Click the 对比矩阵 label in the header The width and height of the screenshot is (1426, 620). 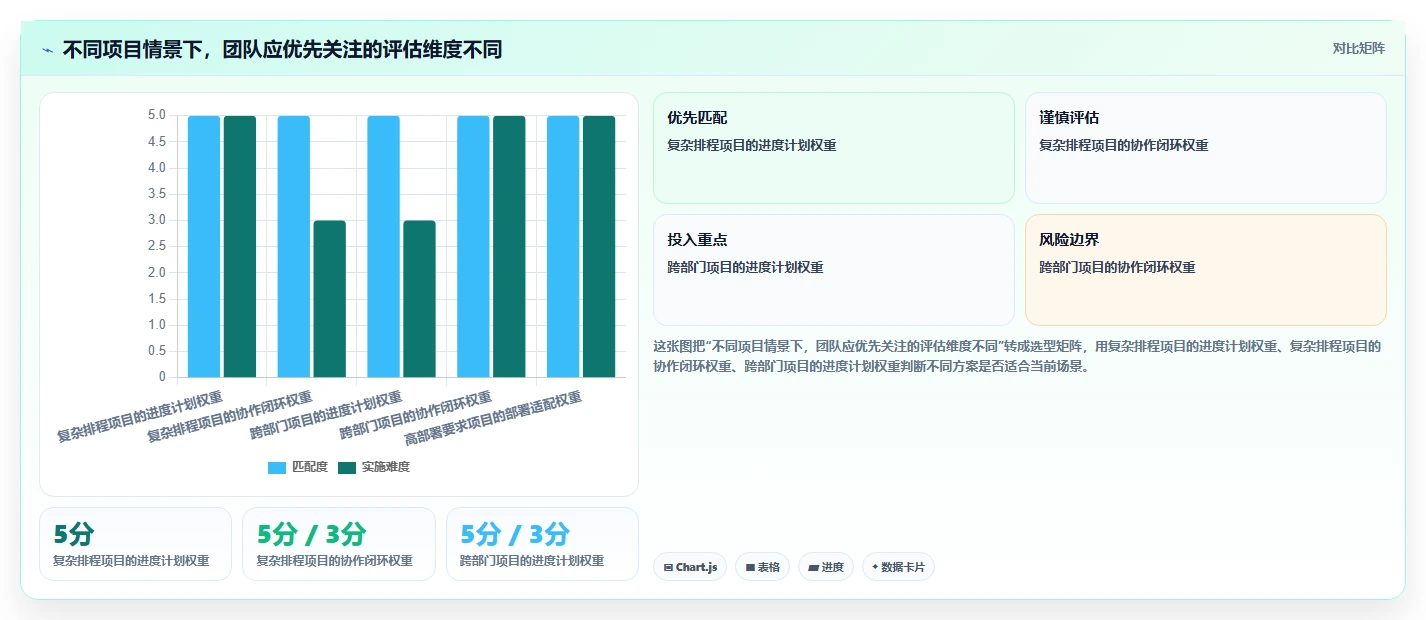pyautogui.click(x=1359, y=48)
